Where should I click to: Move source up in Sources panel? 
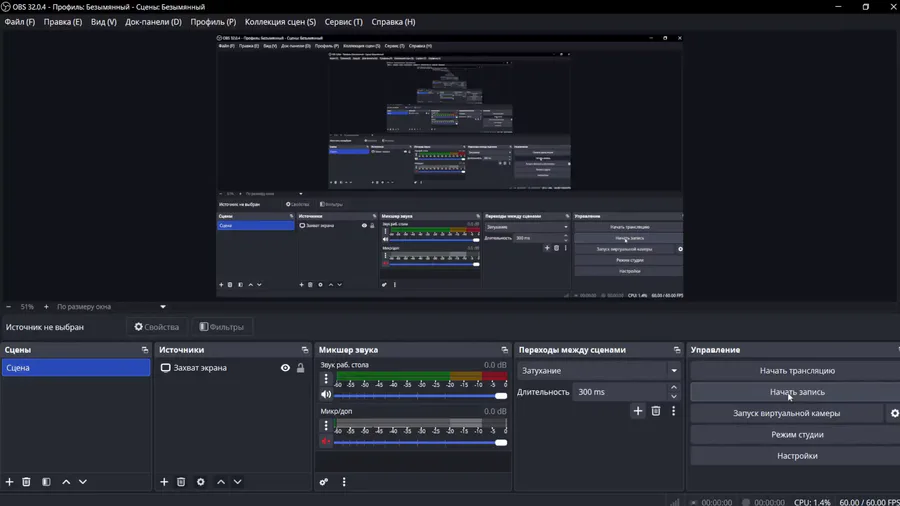pos(220,482)
